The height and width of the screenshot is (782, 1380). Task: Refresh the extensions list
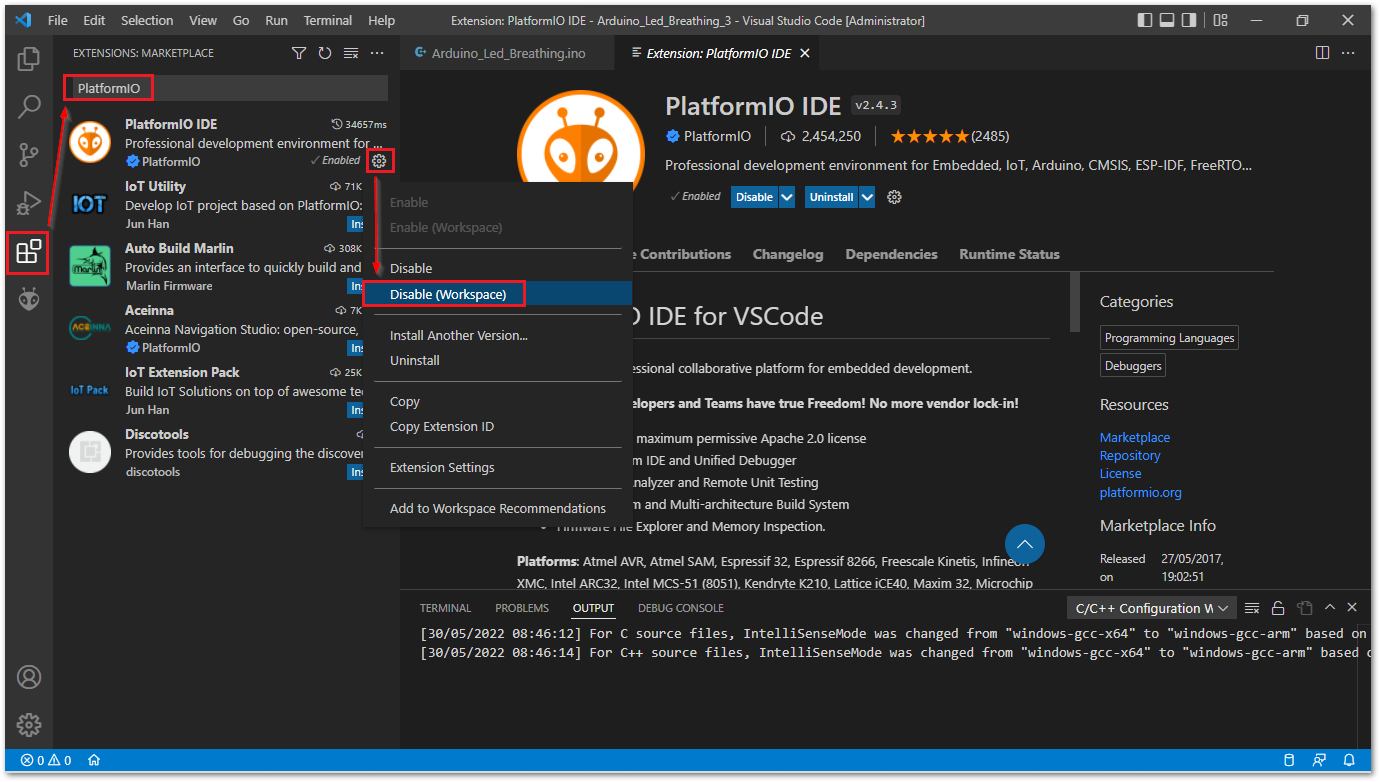pyautogui.click(x=325, y=53)
